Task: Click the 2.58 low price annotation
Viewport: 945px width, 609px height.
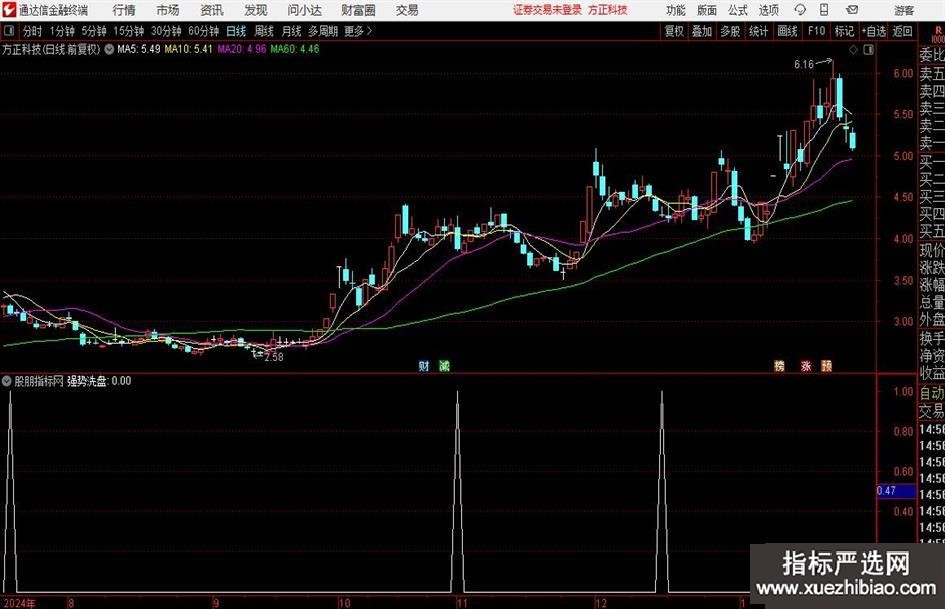Action: [274, 357]
